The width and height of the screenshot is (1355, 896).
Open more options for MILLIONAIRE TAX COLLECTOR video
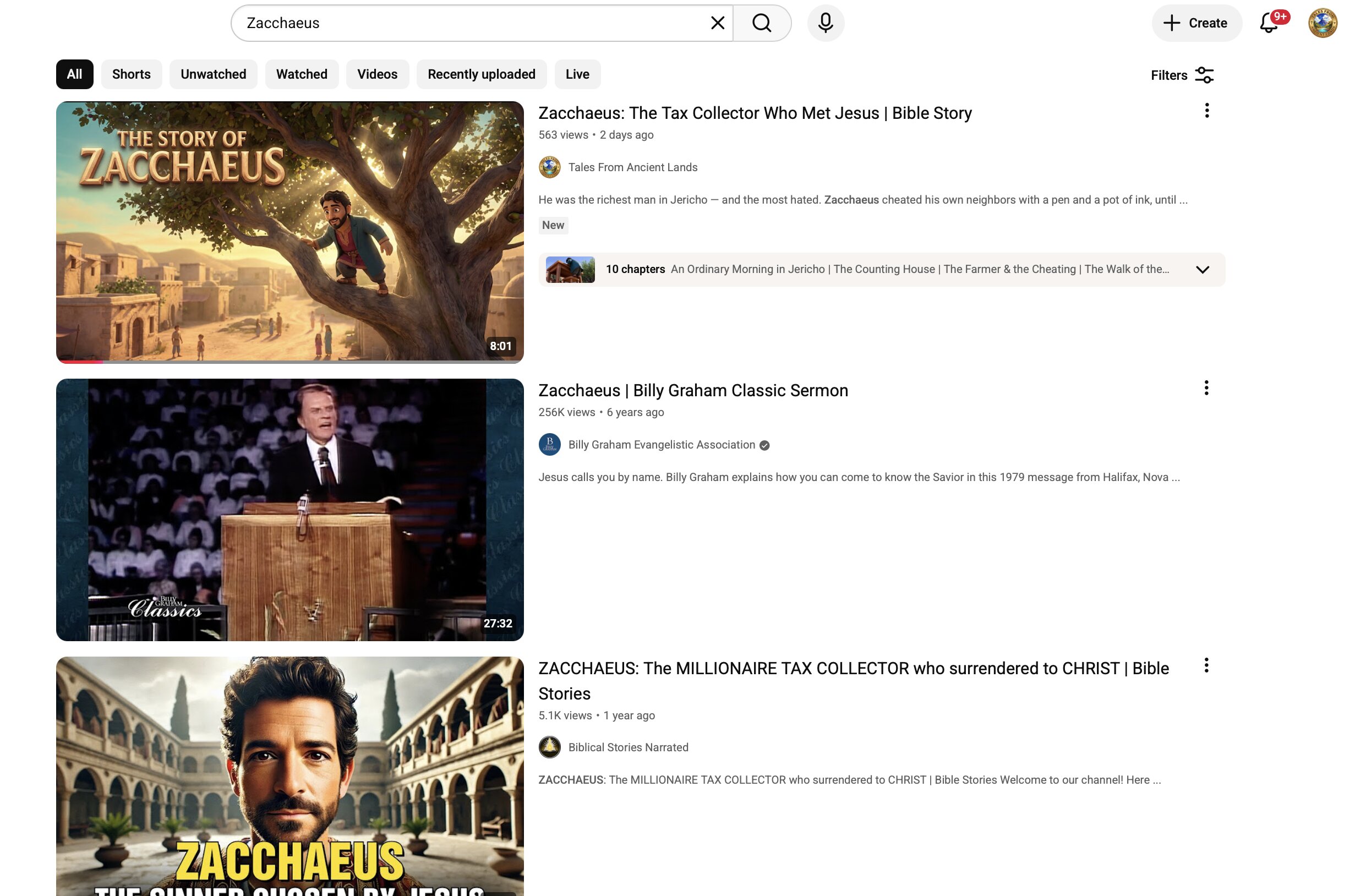click(1206, 665)
